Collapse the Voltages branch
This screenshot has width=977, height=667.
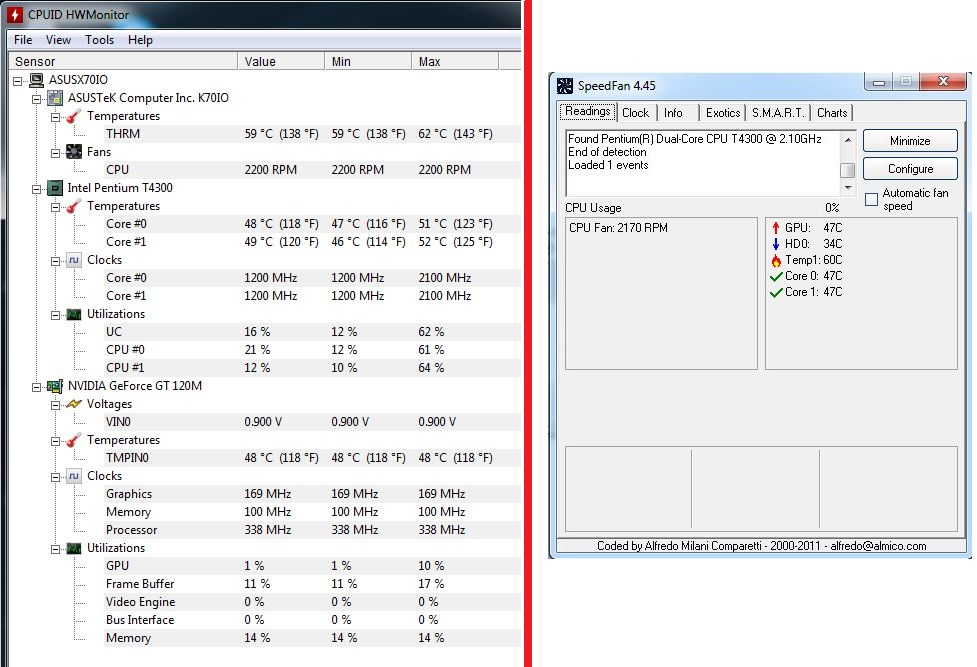(x=55, y=405)
